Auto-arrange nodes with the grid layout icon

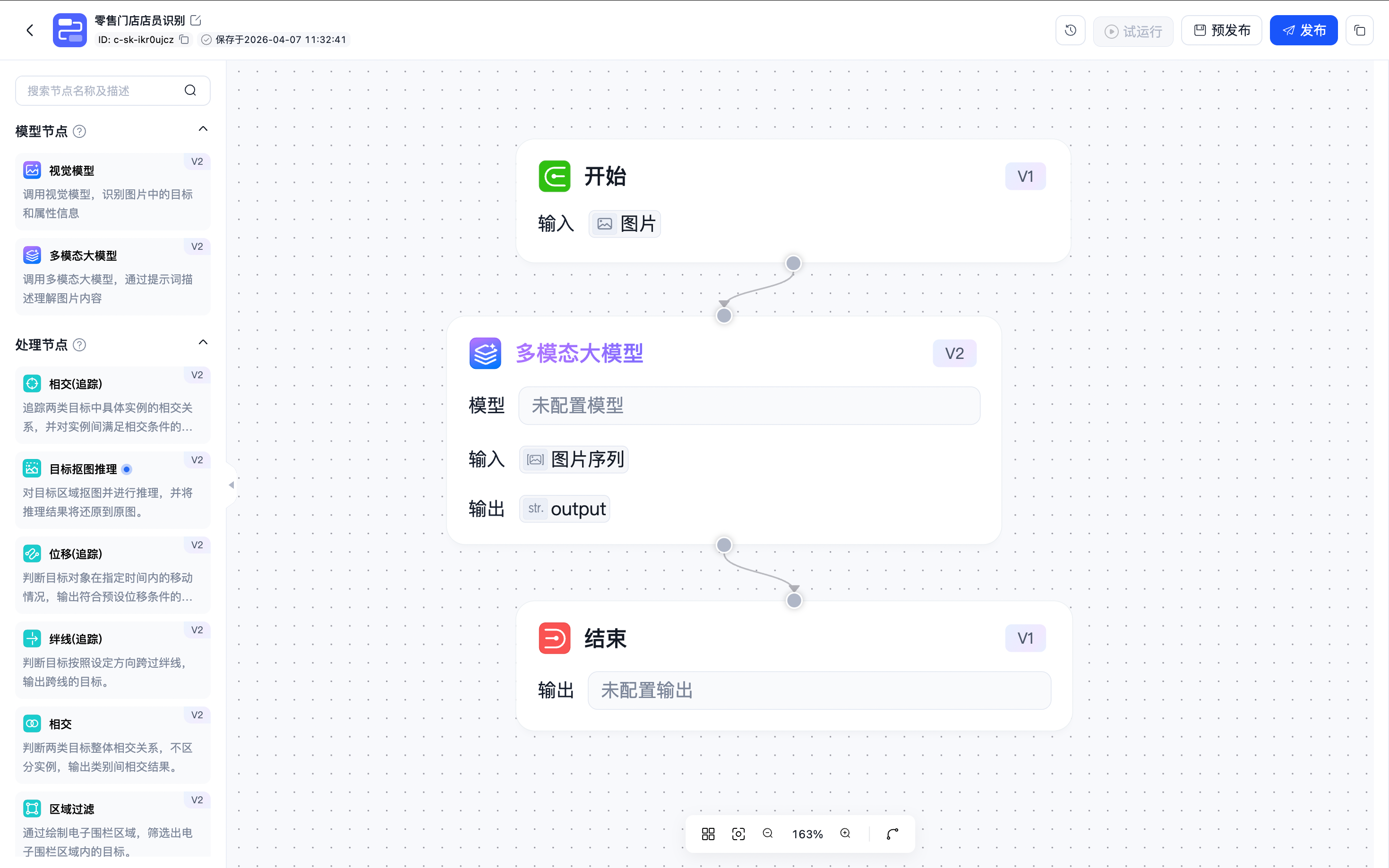click(708, 834)
